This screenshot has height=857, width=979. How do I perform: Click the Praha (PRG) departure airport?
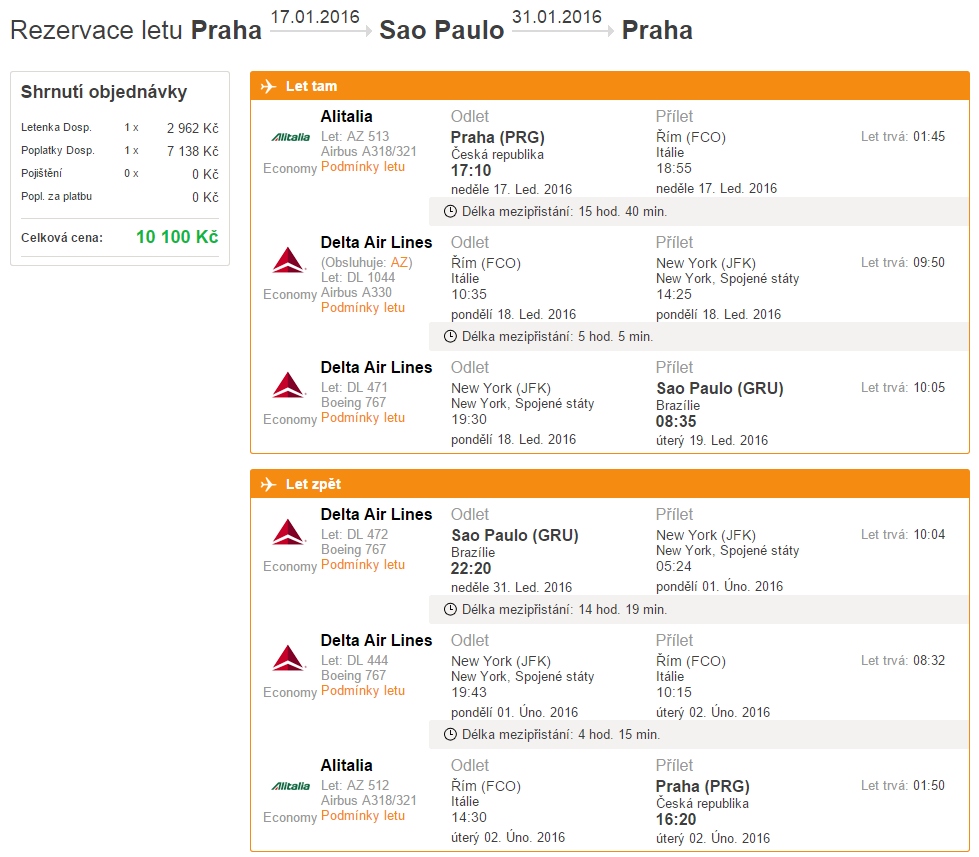coord(498,137)
